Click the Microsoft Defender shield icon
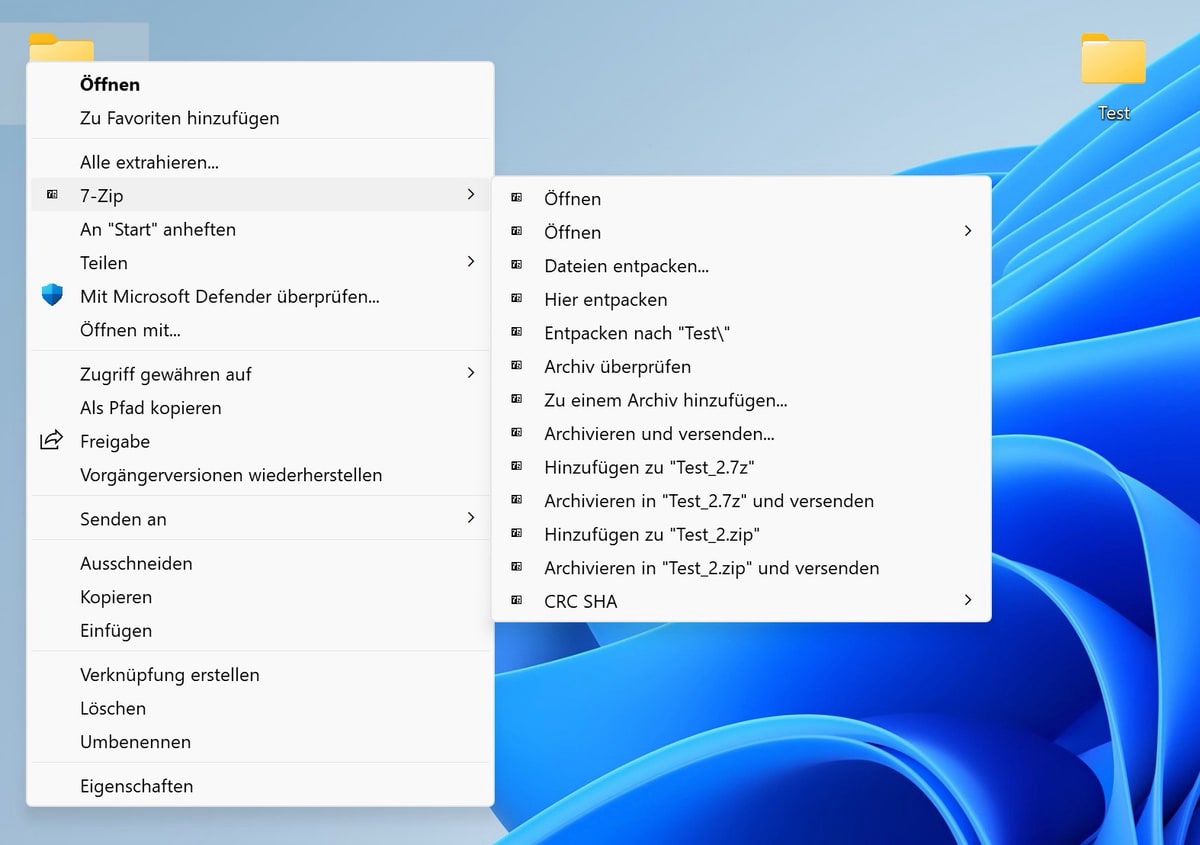The image size is (1200, 845). point(52,296)
